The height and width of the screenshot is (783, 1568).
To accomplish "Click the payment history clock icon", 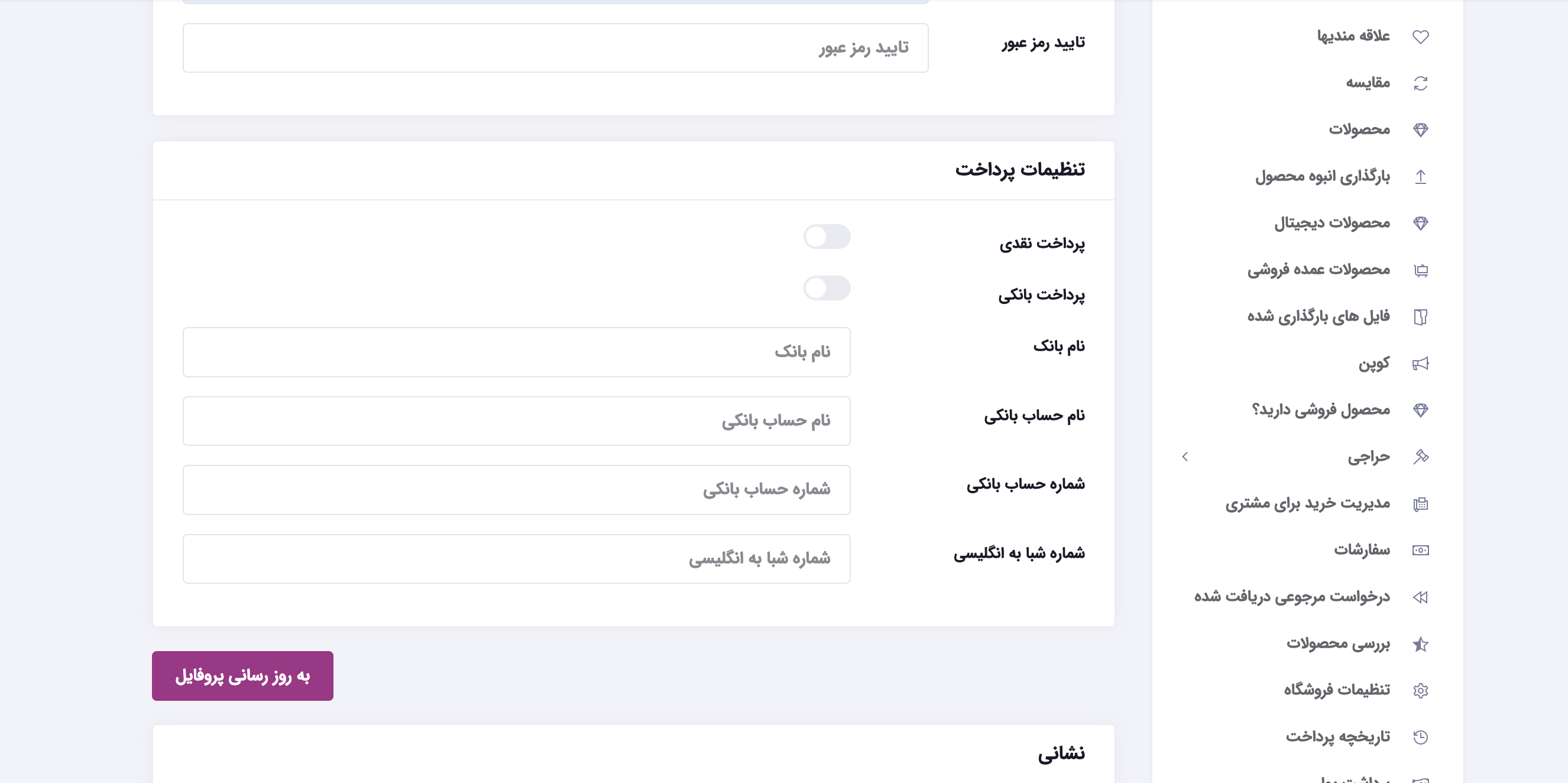I will click(1422, 736).
